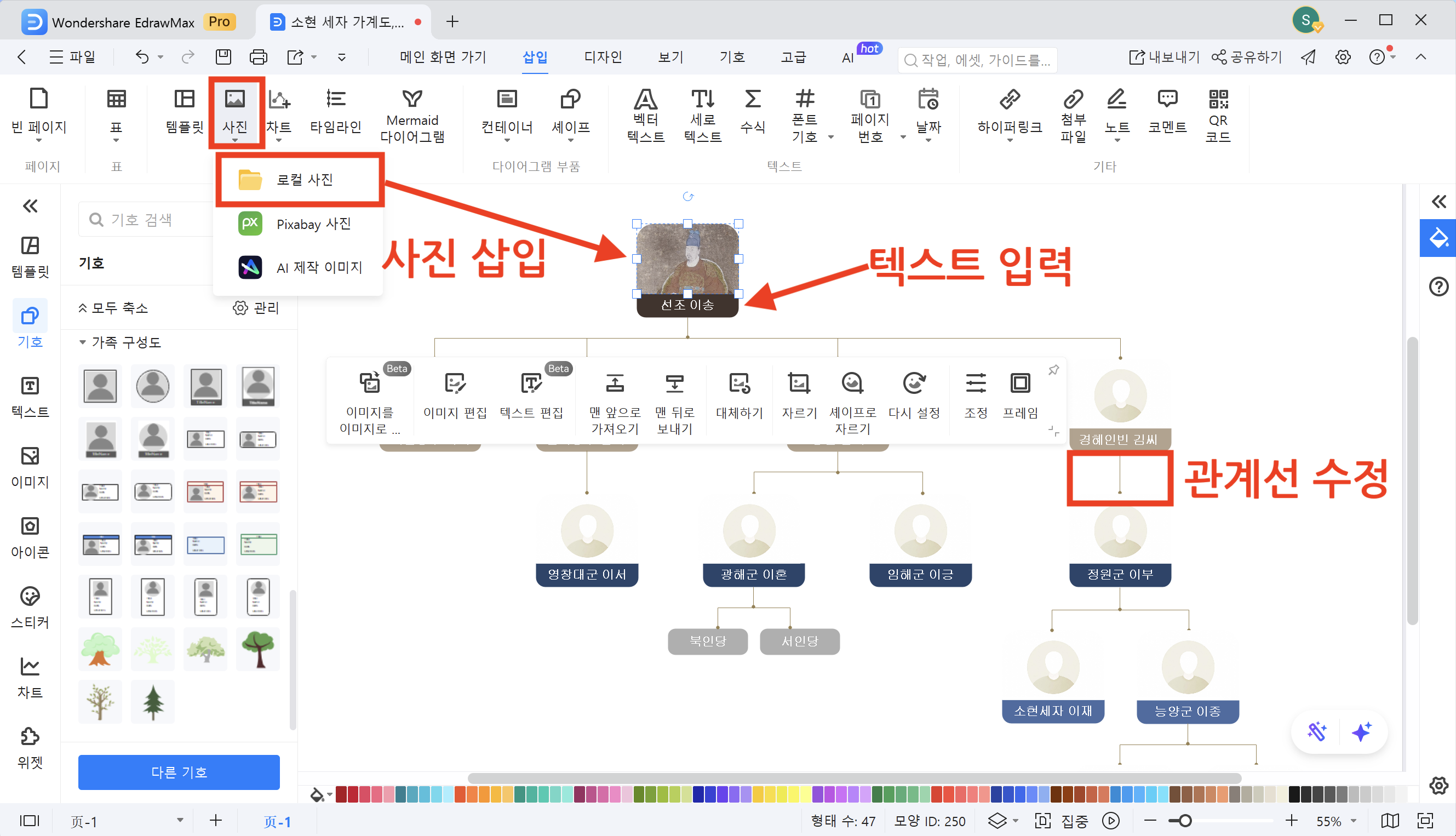Click the 하이퍼링크 icon in the ribbon
The image size is (1456, 836).
pos(1009,113)
